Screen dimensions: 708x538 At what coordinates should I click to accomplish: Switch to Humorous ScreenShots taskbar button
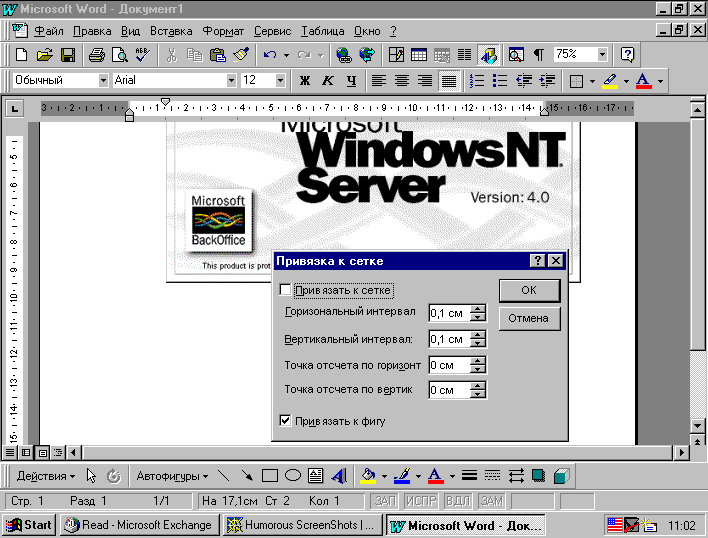pos(303,525)
